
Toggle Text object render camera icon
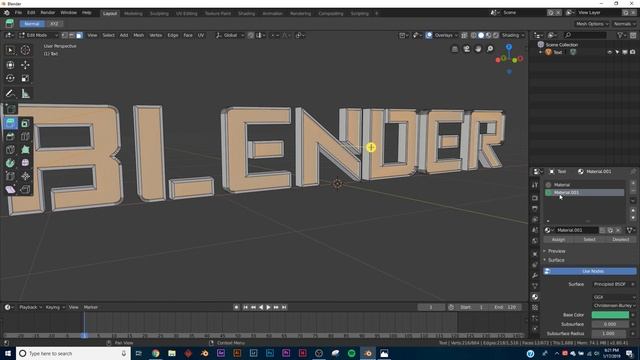pos(632,52)
